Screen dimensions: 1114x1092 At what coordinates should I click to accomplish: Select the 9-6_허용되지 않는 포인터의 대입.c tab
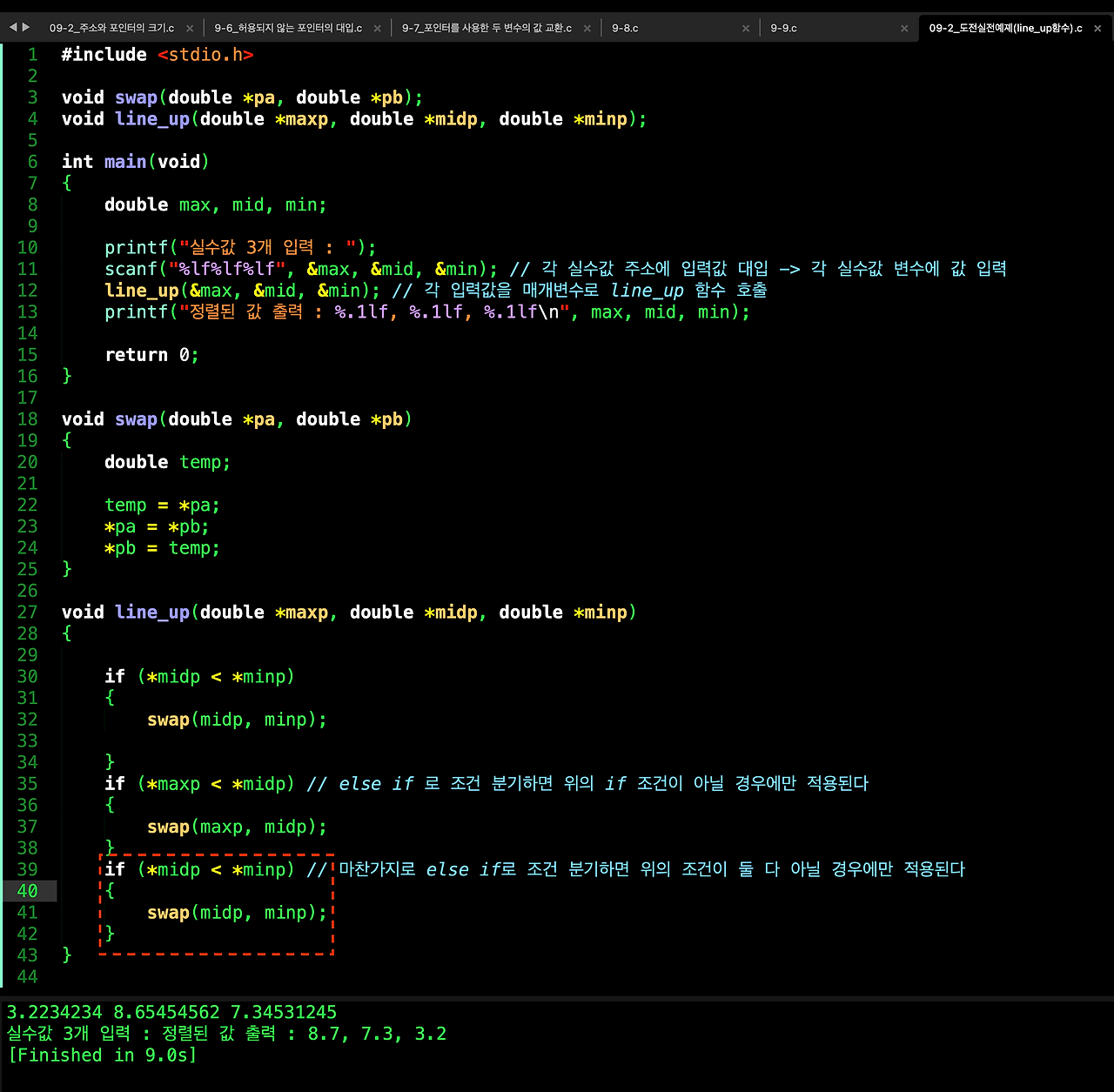pos(287,27)
